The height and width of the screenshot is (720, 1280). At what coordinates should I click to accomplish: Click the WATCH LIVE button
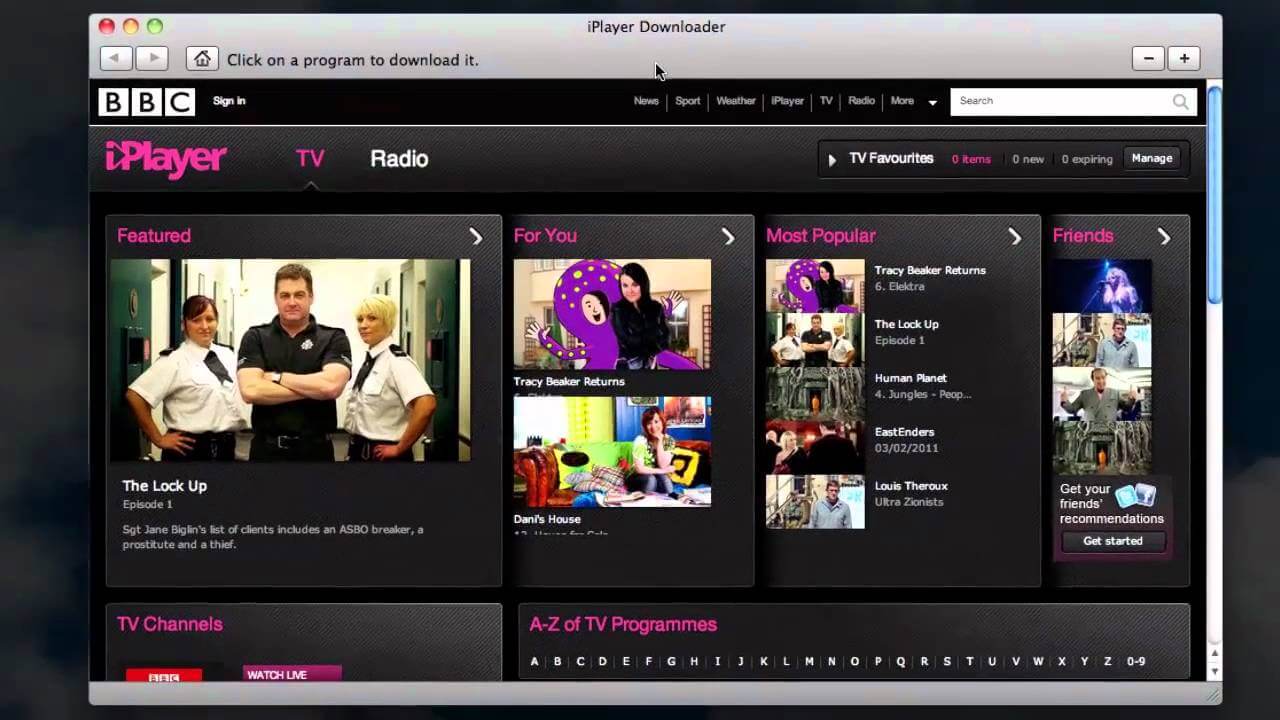point(292,674)
